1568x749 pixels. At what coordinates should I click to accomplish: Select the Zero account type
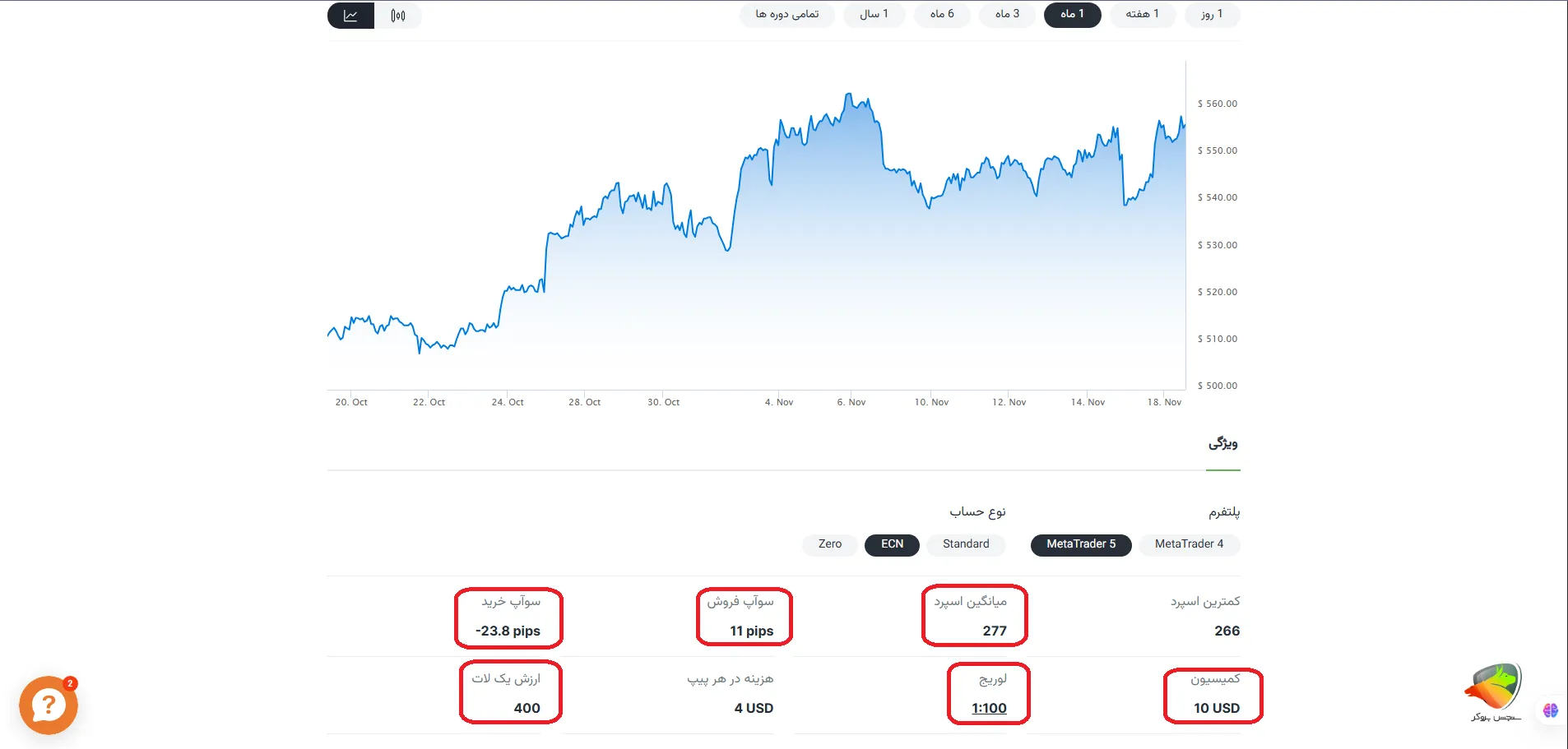[x=829, y=544]
